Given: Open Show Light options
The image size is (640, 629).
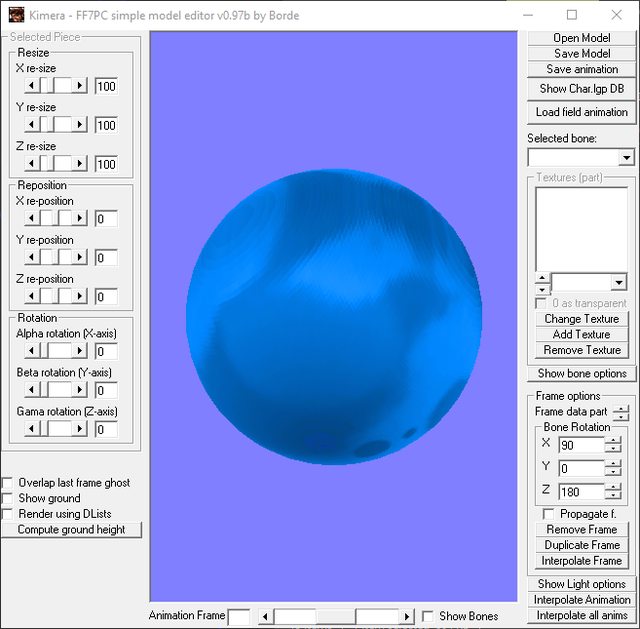Looking at the screenshot, I should (582, 584).
